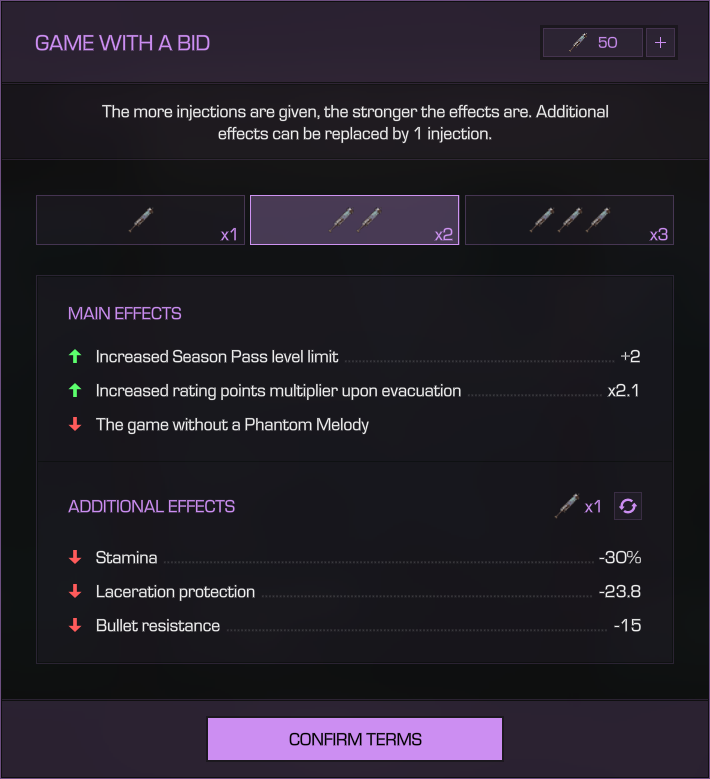Click the Main Effects section heading
The image size is (710, 779).
125,313
